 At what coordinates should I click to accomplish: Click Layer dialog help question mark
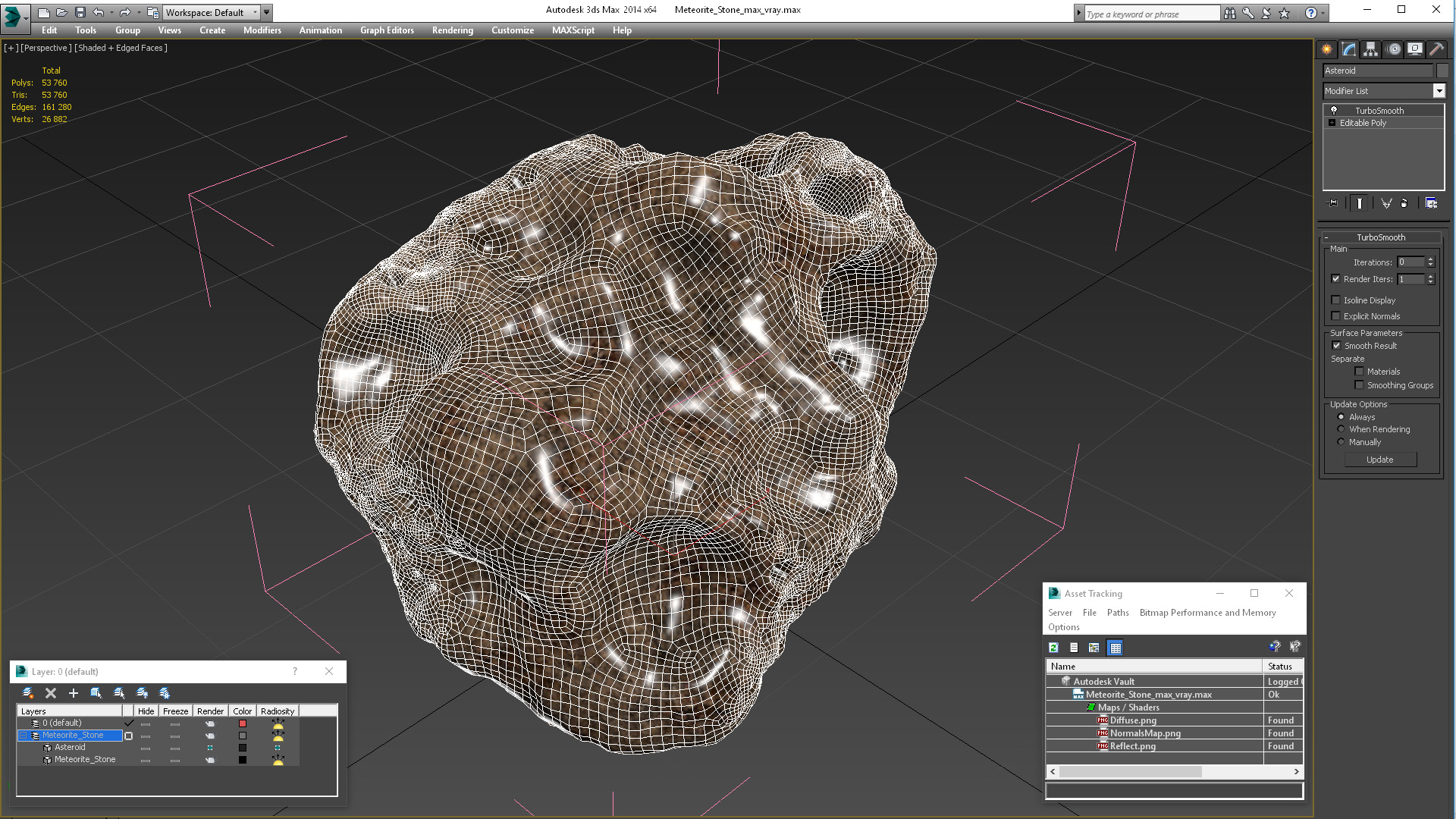295,671
